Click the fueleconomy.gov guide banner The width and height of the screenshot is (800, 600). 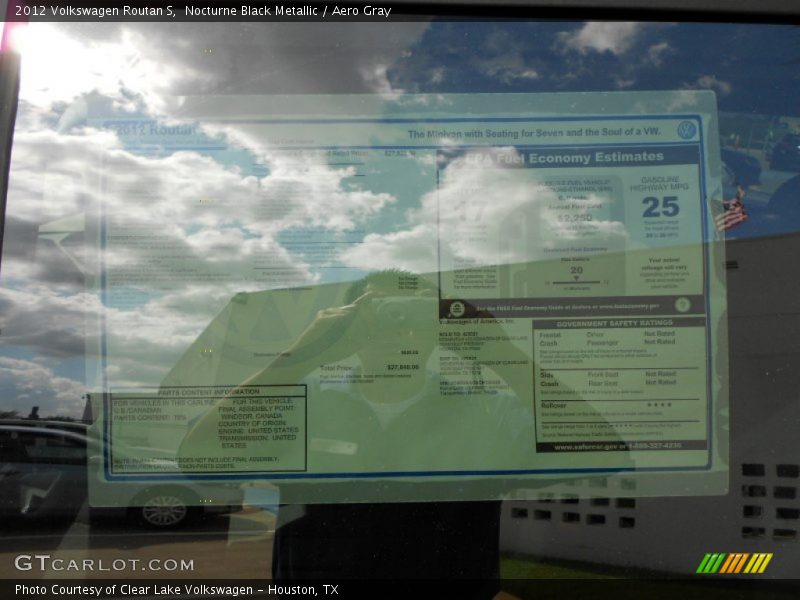click(x=572, y=307)
